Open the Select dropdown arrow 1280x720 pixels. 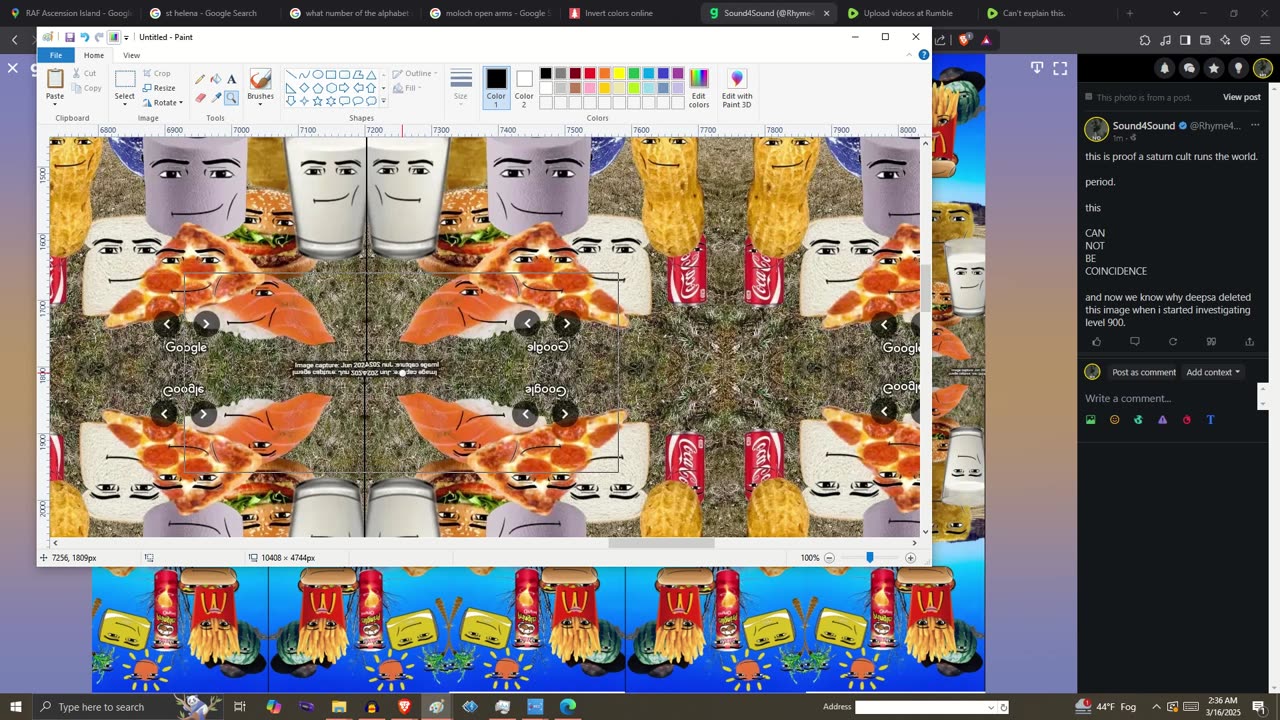[125, 104]
